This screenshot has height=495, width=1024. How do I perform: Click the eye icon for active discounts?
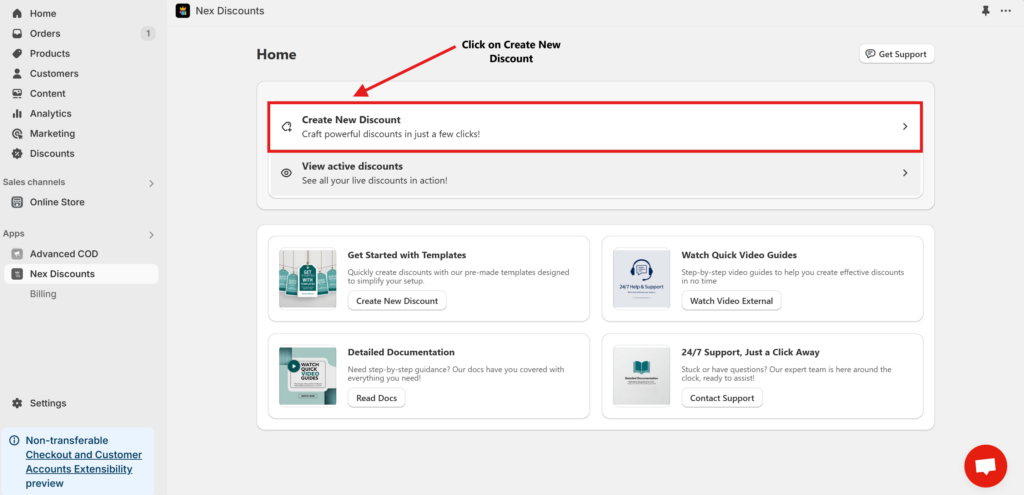click(x=286, y=173)
